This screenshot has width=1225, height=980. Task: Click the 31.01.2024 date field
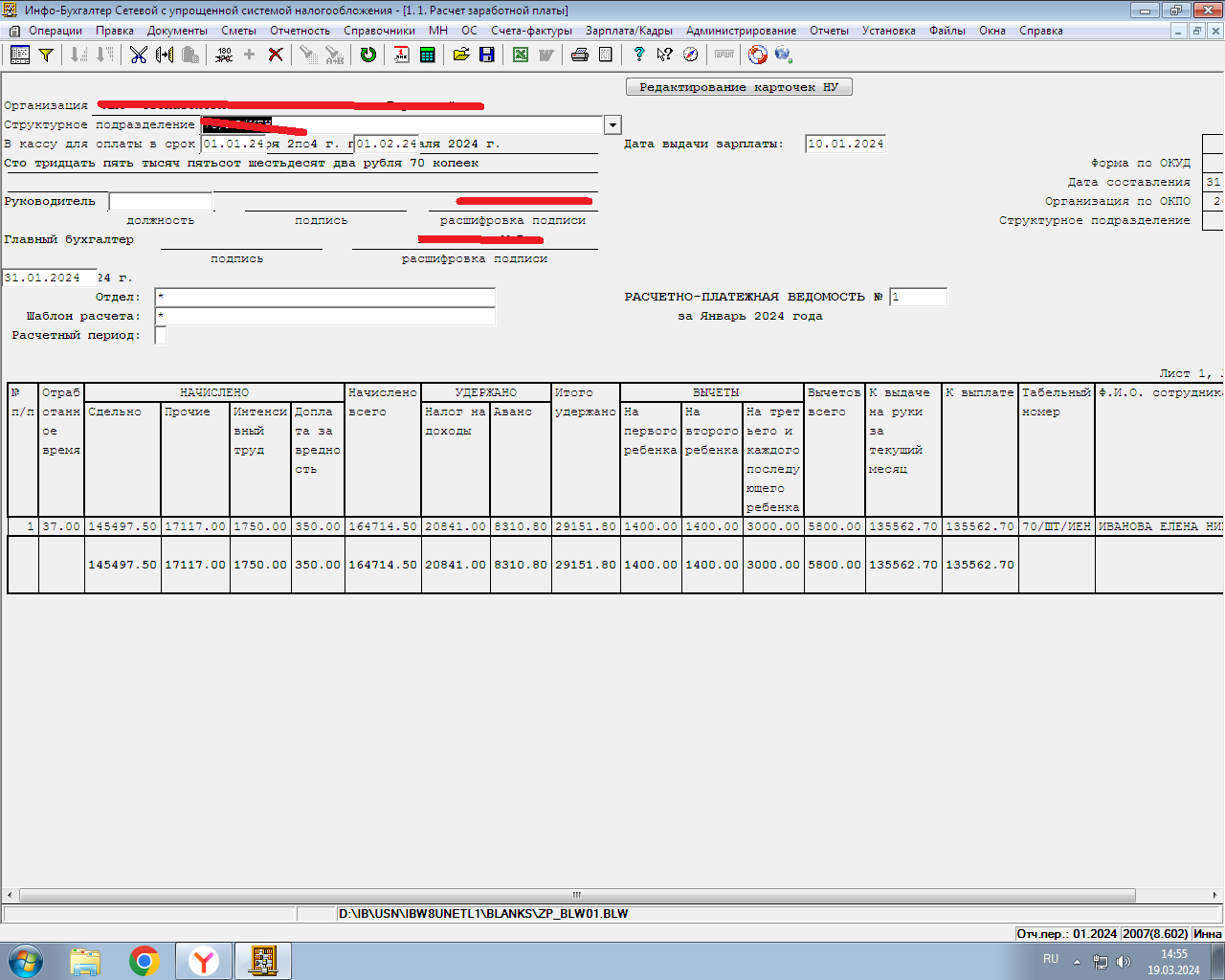click(50, 278)
